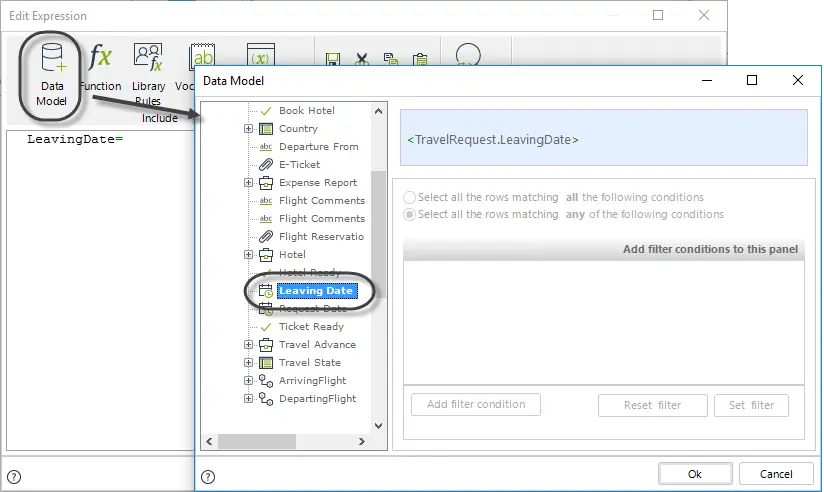Close the Data Model dialog

tap(798, 80)
